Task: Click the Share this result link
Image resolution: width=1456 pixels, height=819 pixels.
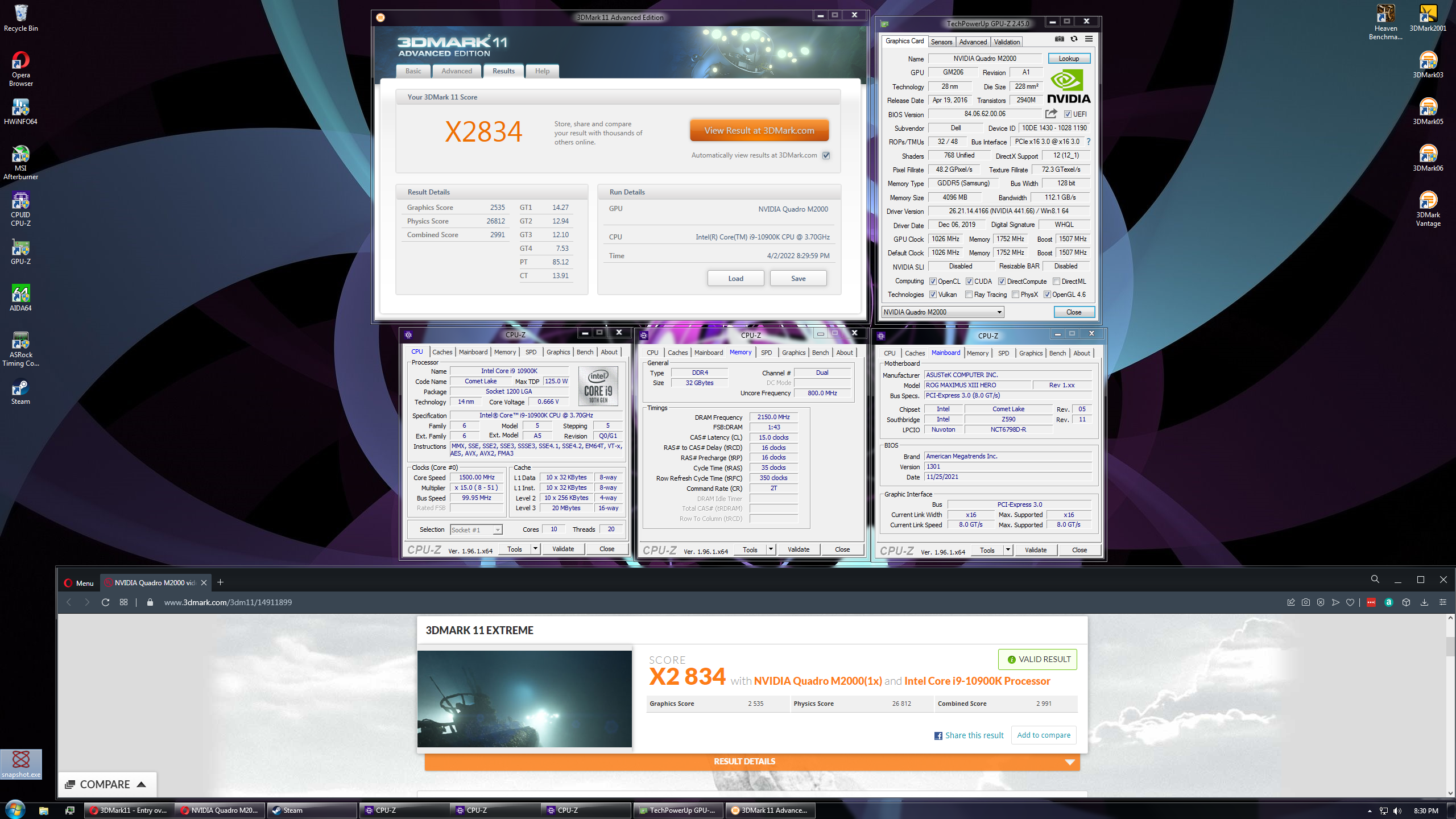Action: point(969,735)
